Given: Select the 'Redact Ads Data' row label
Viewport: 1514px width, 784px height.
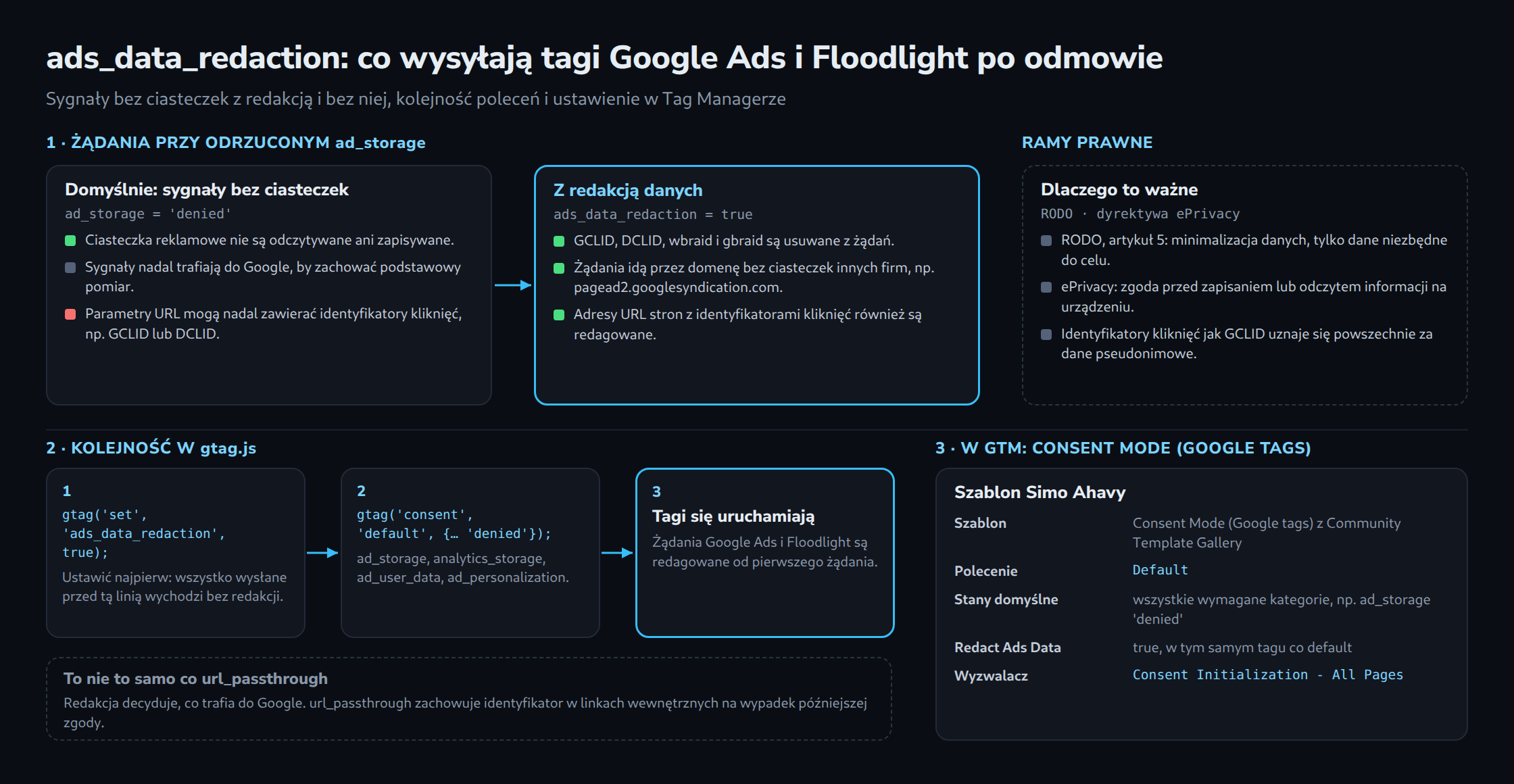Looking at the screenshot, I should click(1008, 647).
